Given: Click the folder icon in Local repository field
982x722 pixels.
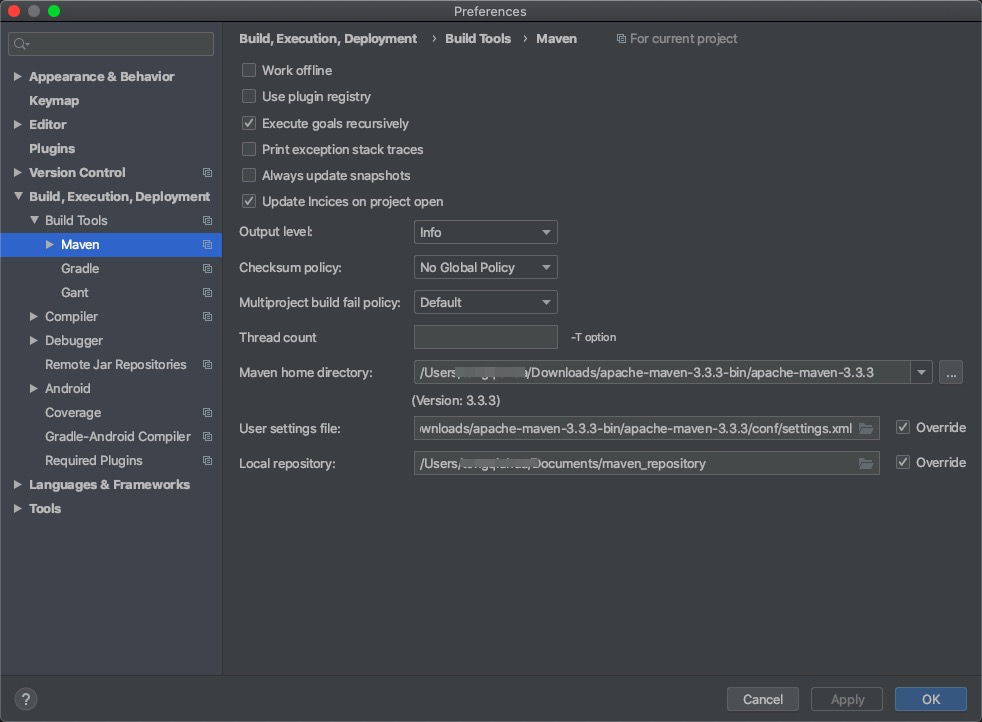Looking at the screenshot, I should pyautogui.click(x=866, y=463).
